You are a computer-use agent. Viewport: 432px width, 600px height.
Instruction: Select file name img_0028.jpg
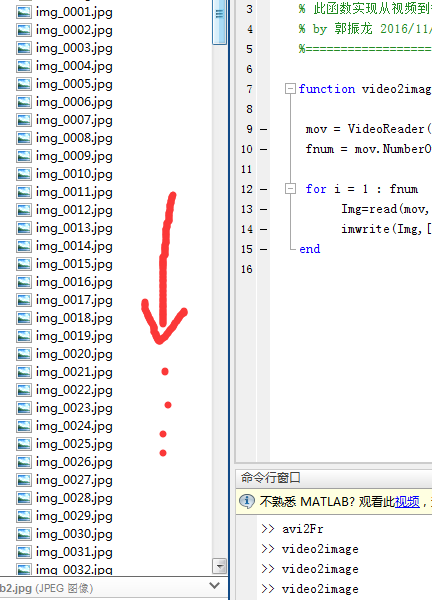[x=74, y=498]
